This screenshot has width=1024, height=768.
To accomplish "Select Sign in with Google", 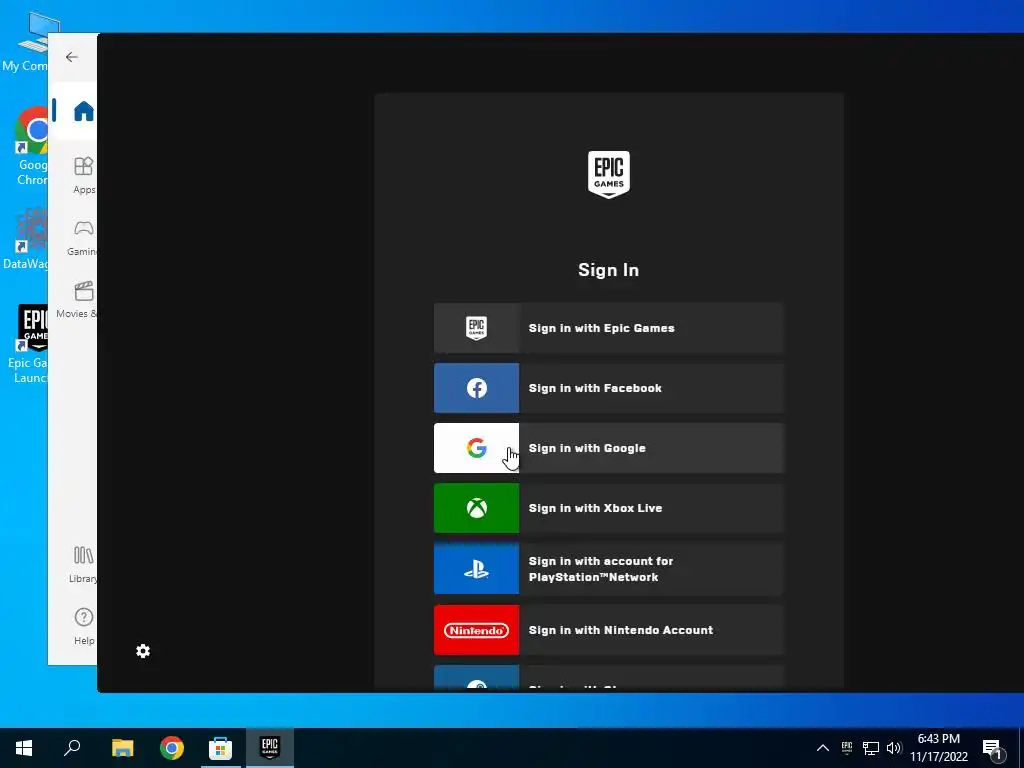I will tap(609, 448).
